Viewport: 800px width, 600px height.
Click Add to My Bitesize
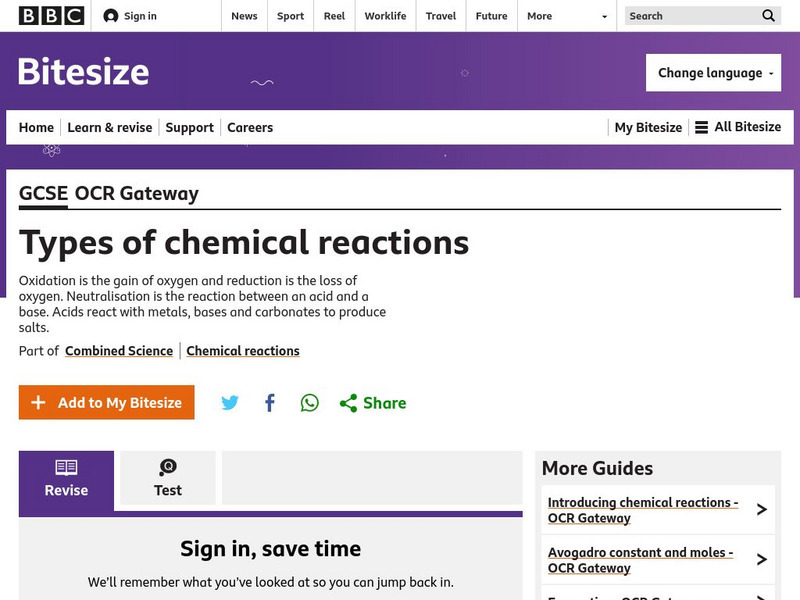click(106, 402)
